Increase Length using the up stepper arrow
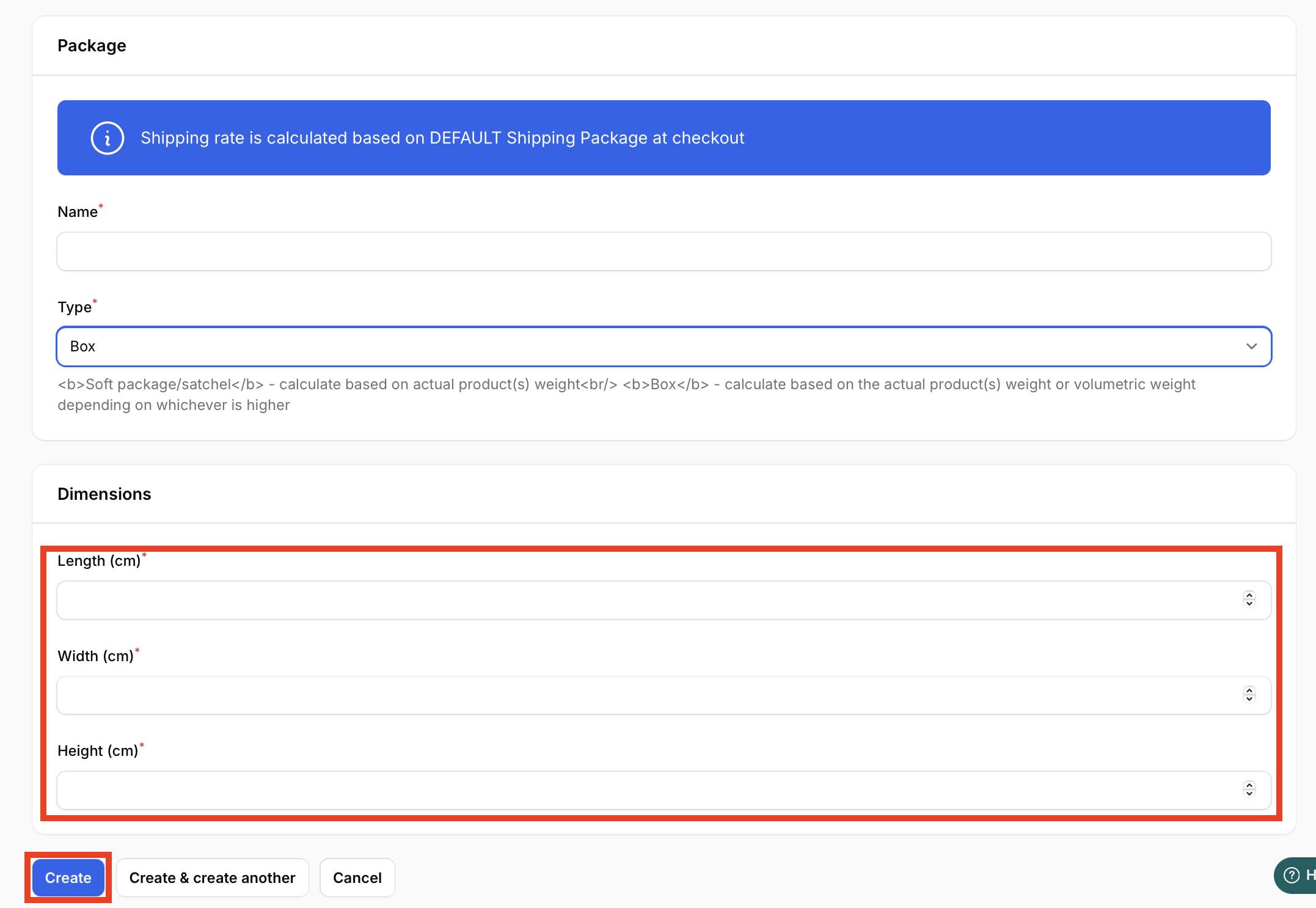This screenshot has width=1316, height=908. pyautogui.click(x=1249, y=595)
